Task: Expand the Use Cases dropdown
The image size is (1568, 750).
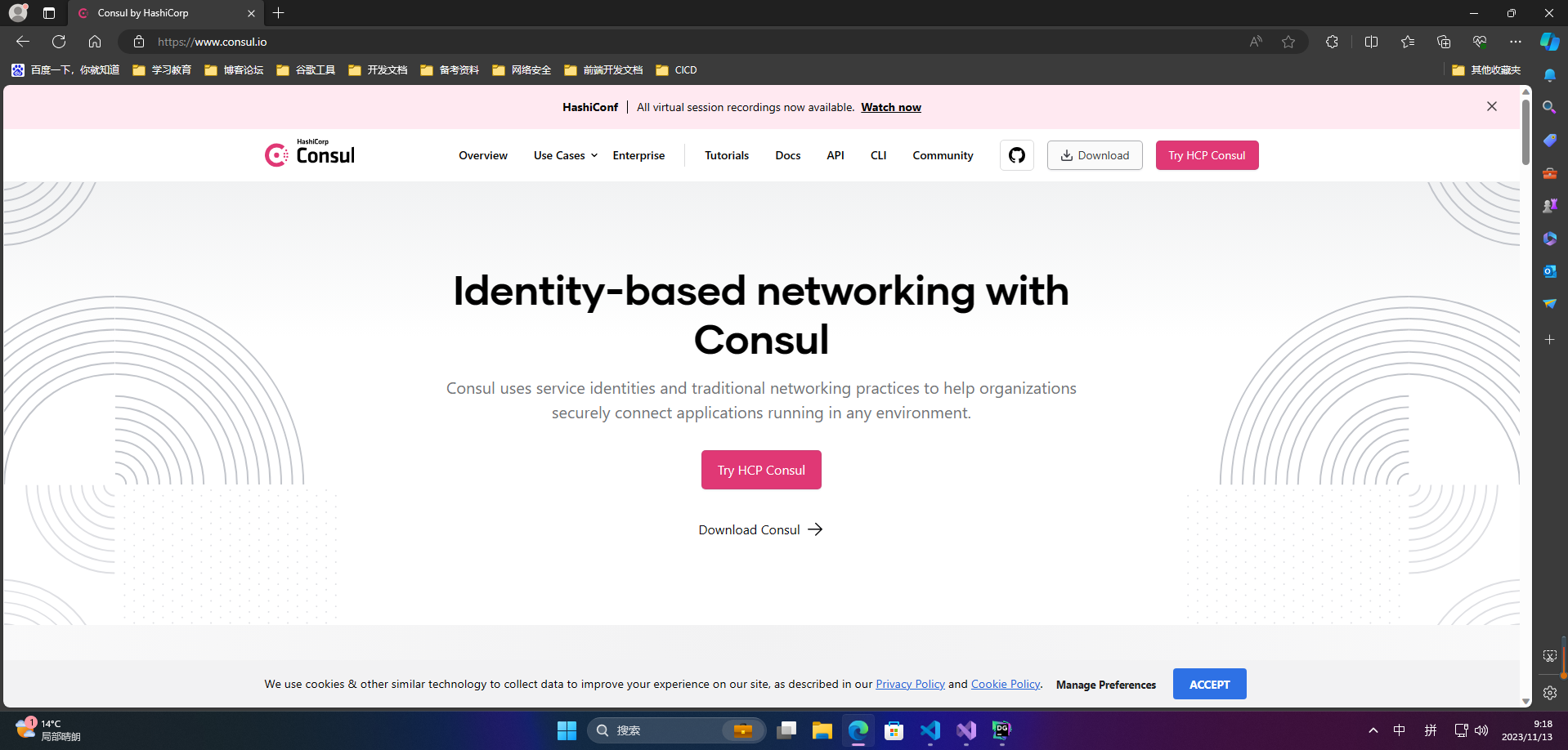Action: coord(566,155)
